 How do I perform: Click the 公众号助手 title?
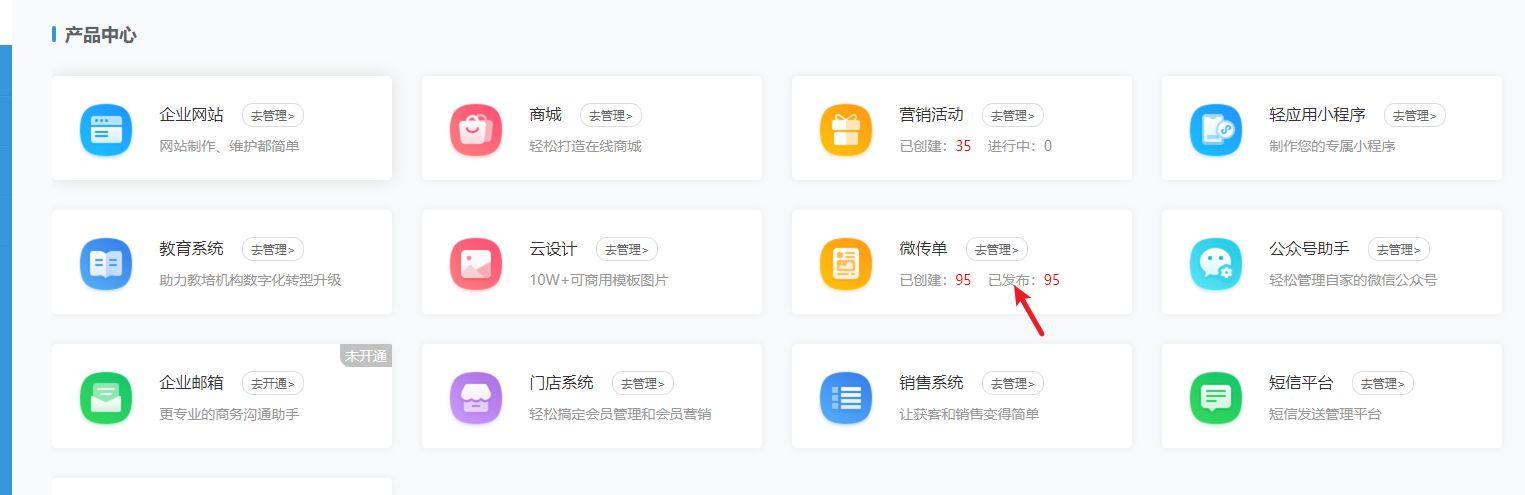tap(1310, 249)
